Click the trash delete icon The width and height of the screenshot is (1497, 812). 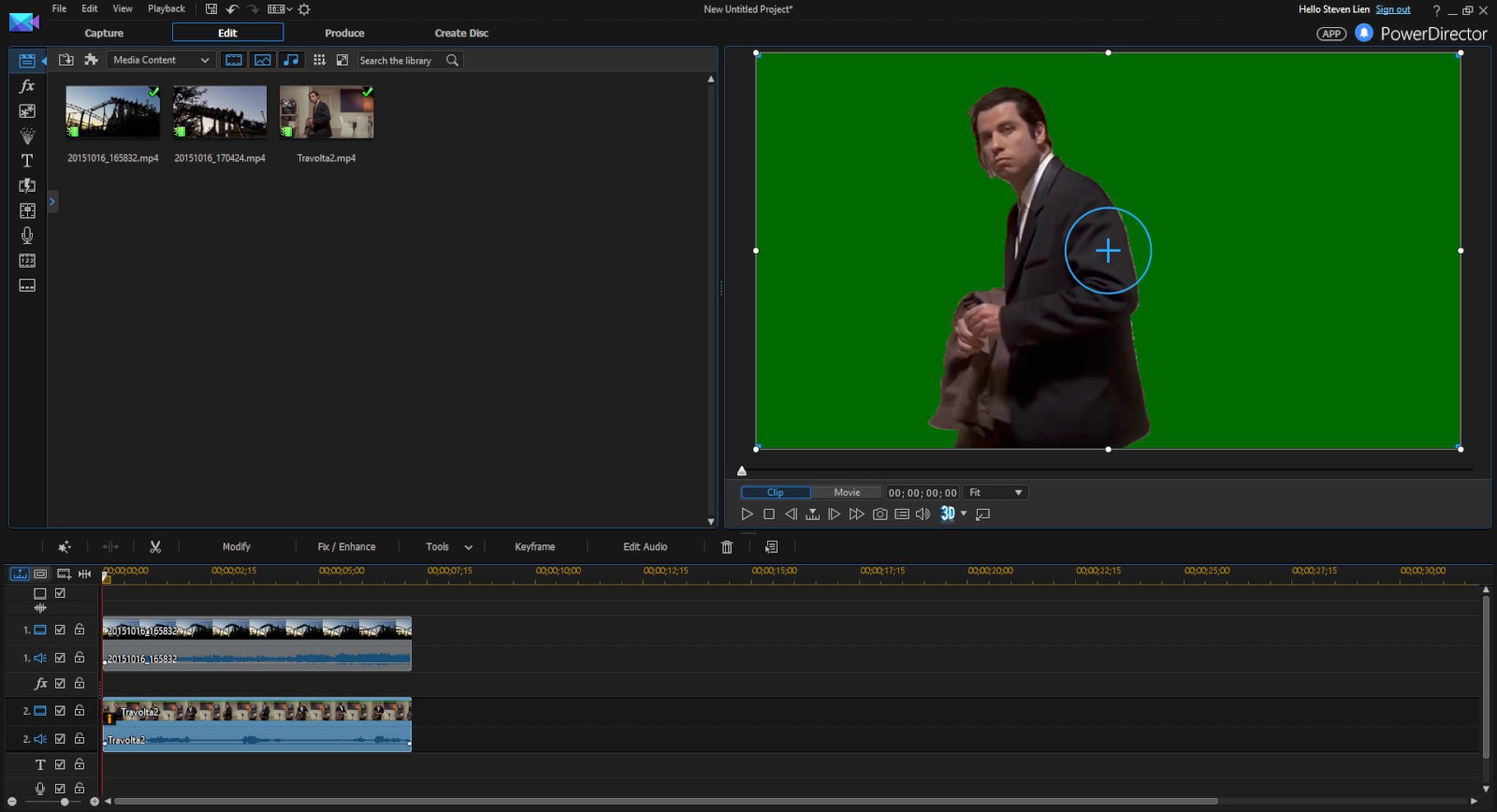click(x=727, y=546)
